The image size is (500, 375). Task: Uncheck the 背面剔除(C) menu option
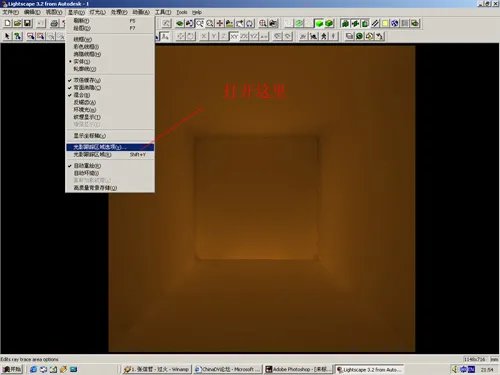point(110,88)
